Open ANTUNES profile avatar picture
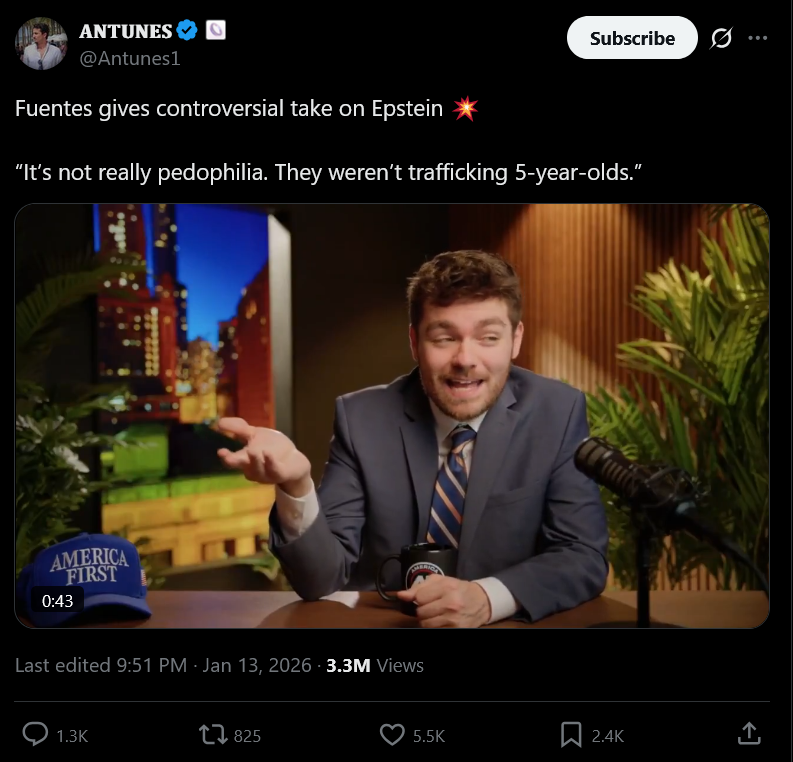The width and height of the screenshot is (793, 762). (41, 43)
